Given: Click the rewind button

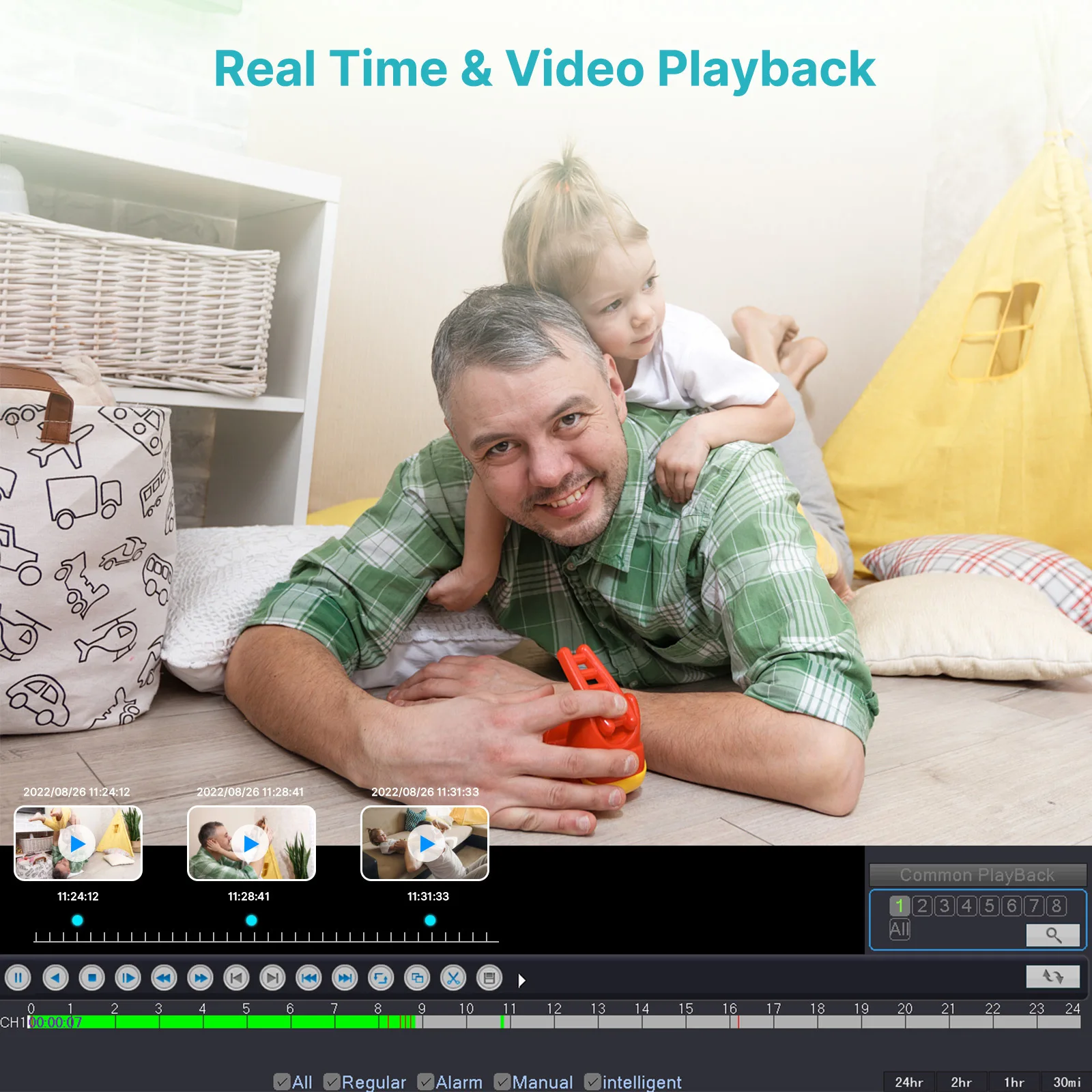Looking at the screenshot, I should pos(164,978).
